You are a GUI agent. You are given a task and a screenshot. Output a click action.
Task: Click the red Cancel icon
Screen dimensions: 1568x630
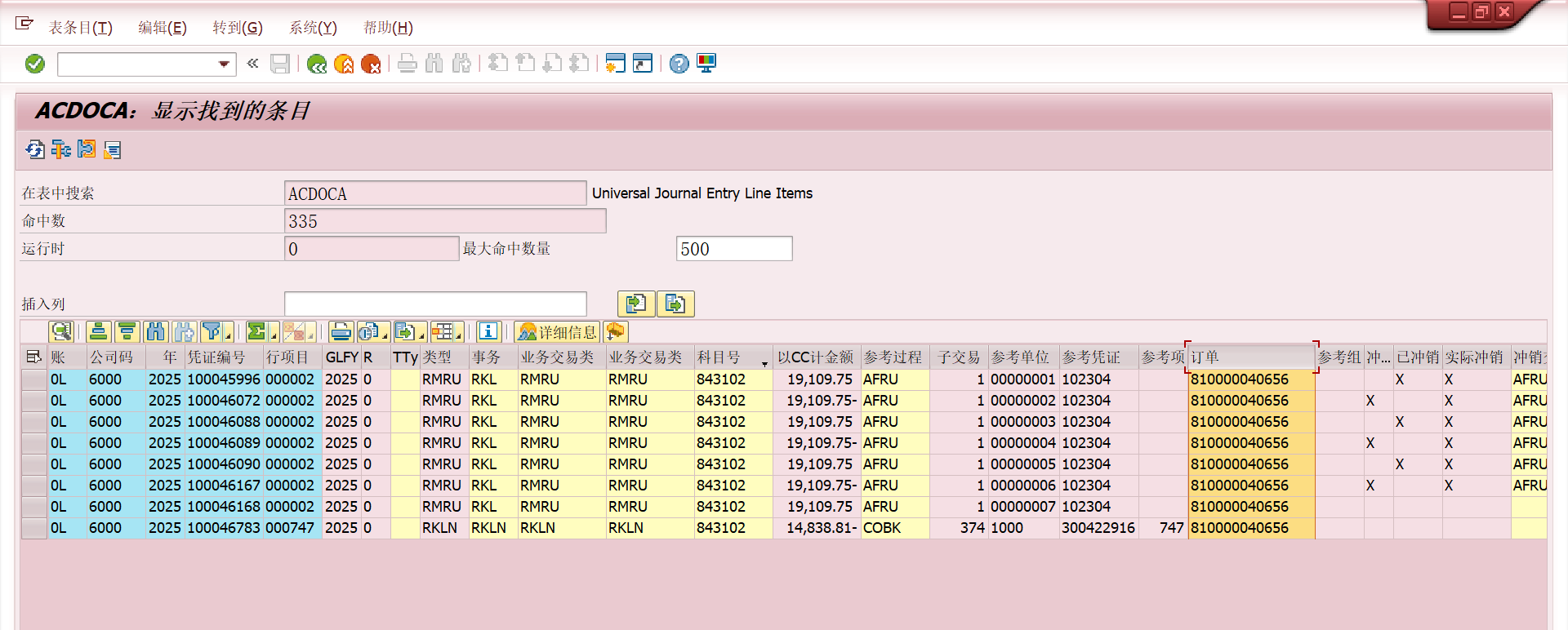371,64
